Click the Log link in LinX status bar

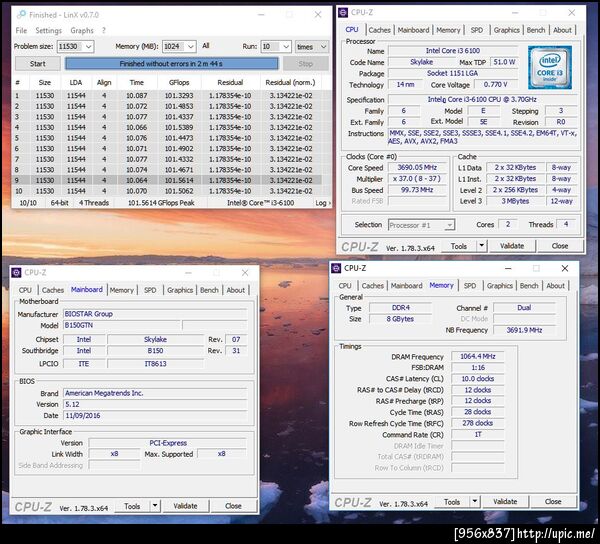click(x=323, y=203)
